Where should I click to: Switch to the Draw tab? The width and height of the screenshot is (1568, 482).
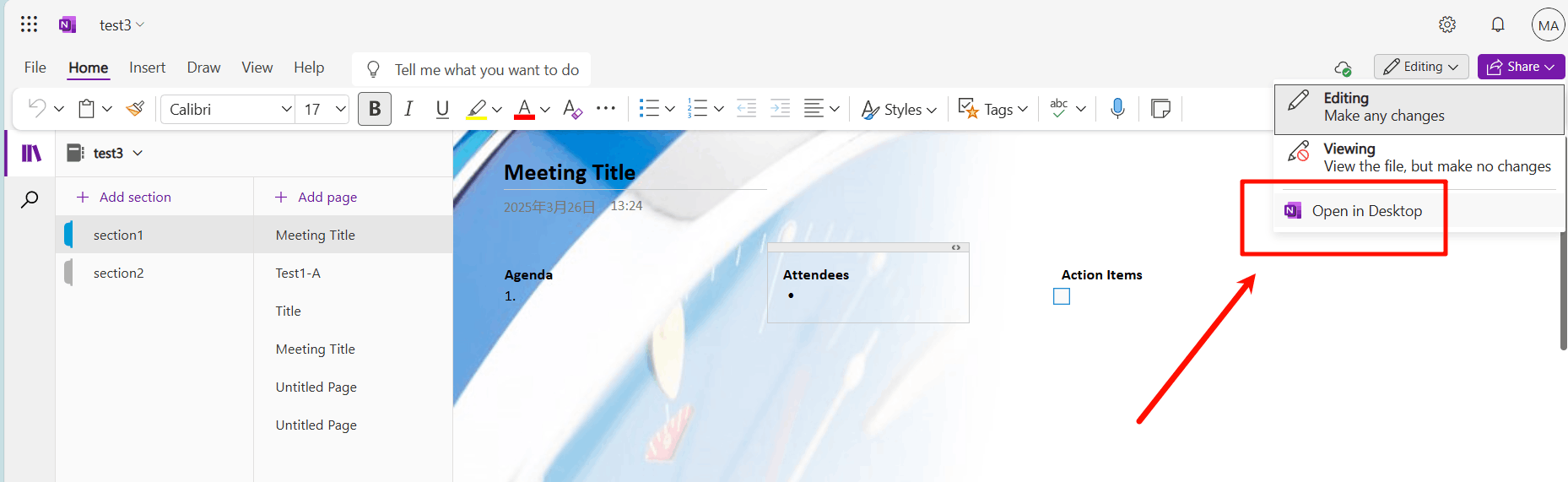click(203, 68)
